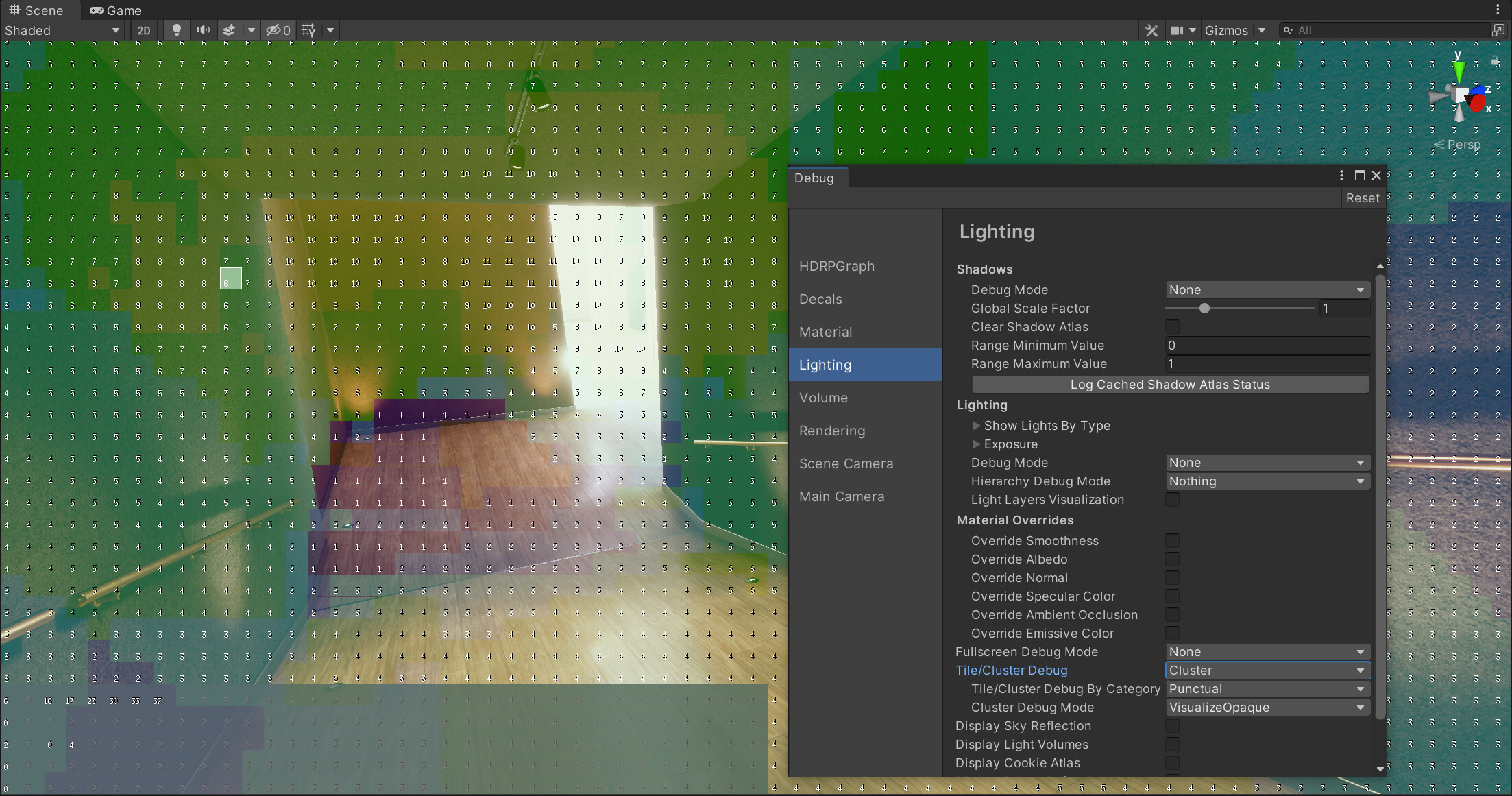Click the camera icon near Gizmos

1177,30
